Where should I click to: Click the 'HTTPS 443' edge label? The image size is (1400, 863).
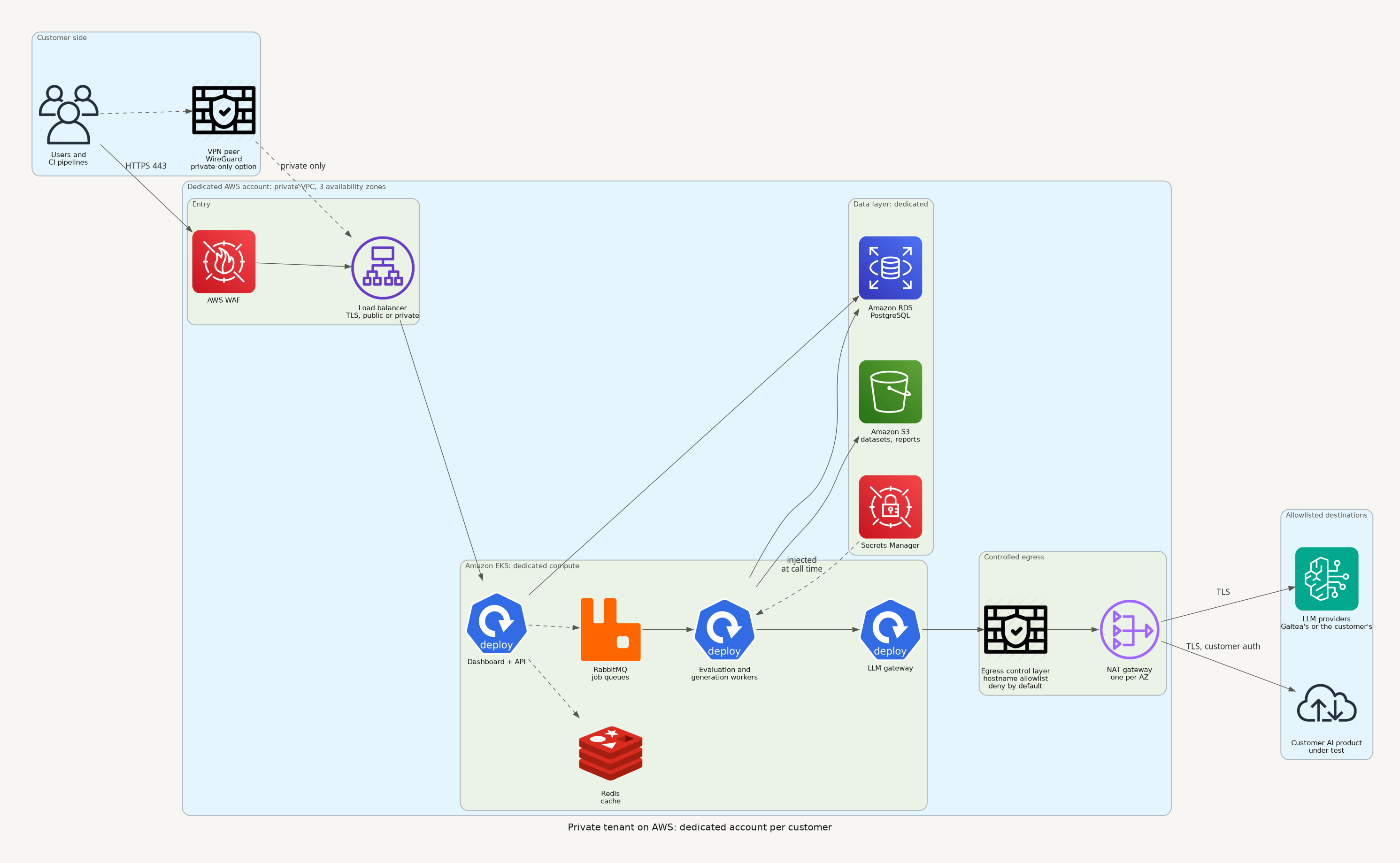coord(146,166)
